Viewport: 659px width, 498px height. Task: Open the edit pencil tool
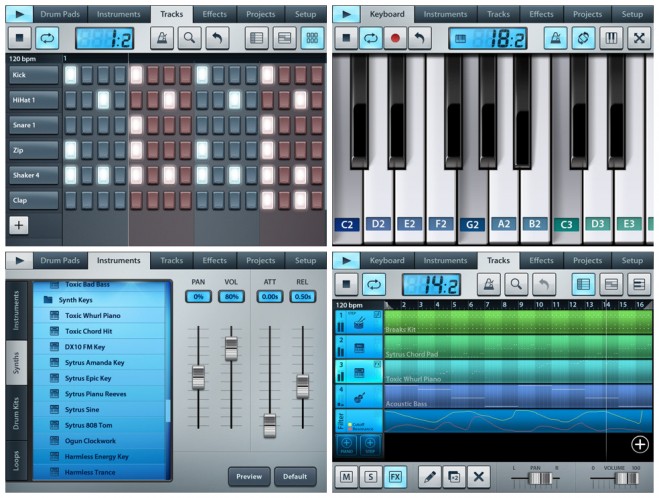[x=430, y=477]
